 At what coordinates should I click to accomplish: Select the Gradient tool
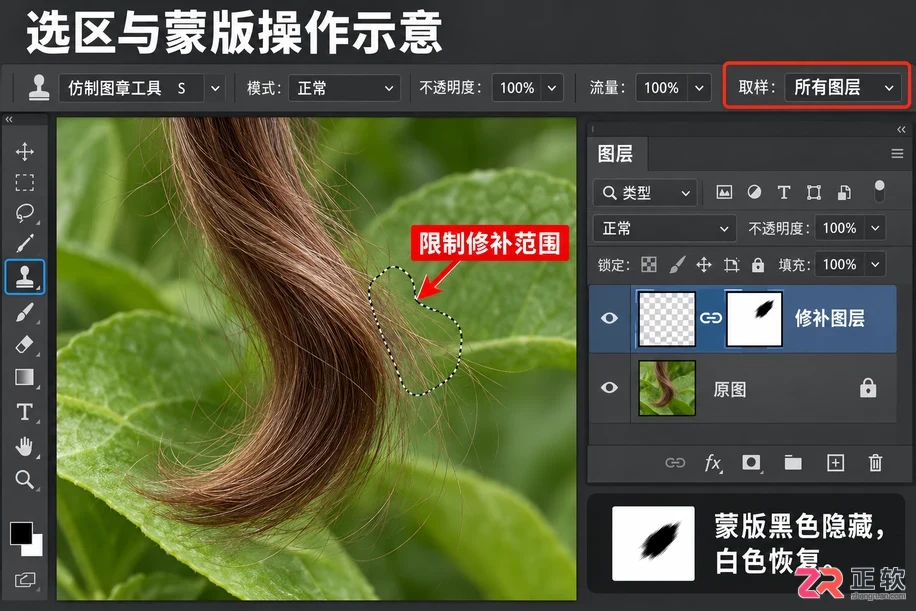click(x=25, y=378)
